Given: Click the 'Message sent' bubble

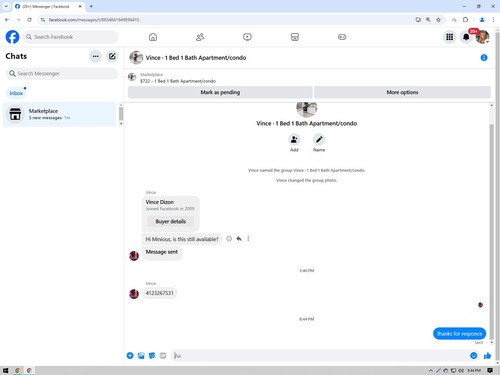Looking at the screenshot, I should [162, 252].
